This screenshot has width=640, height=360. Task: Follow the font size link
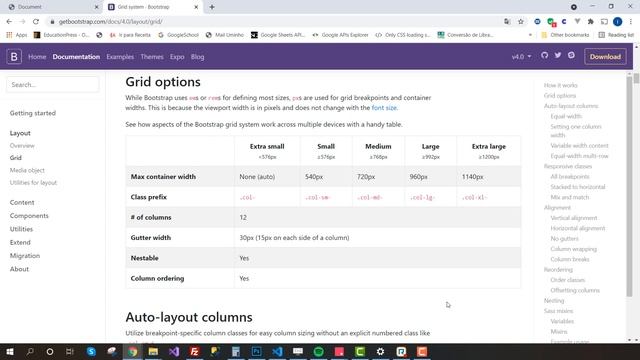384,108
